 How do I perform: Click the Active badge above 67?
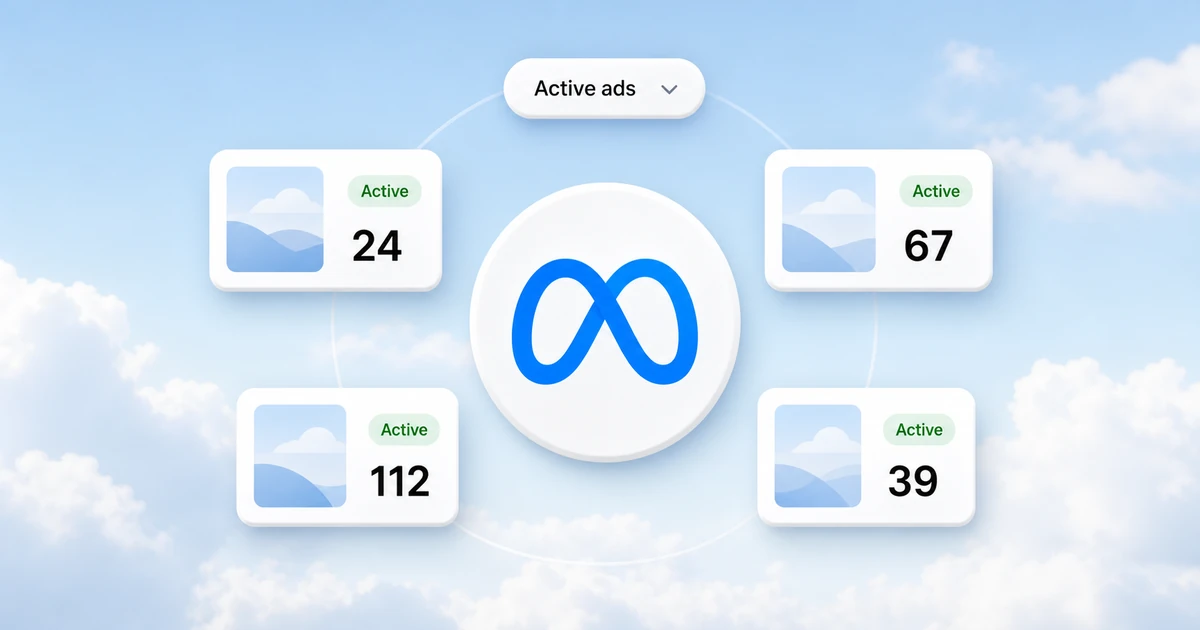[x=936, y=191]
